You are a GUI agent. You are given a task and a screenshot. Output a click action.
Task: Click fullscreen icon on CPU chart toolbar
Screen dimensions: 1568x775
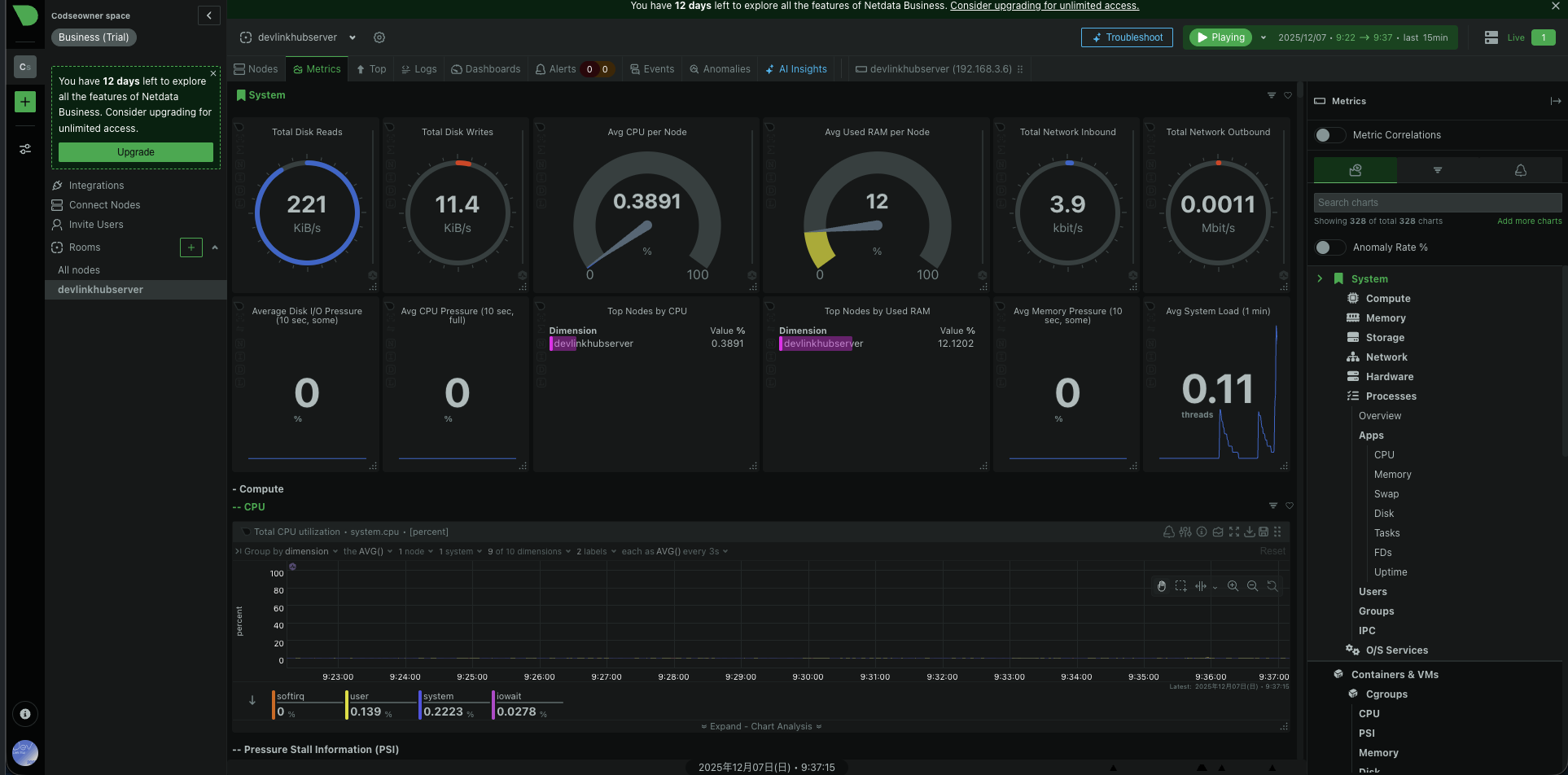[1234, 532]
